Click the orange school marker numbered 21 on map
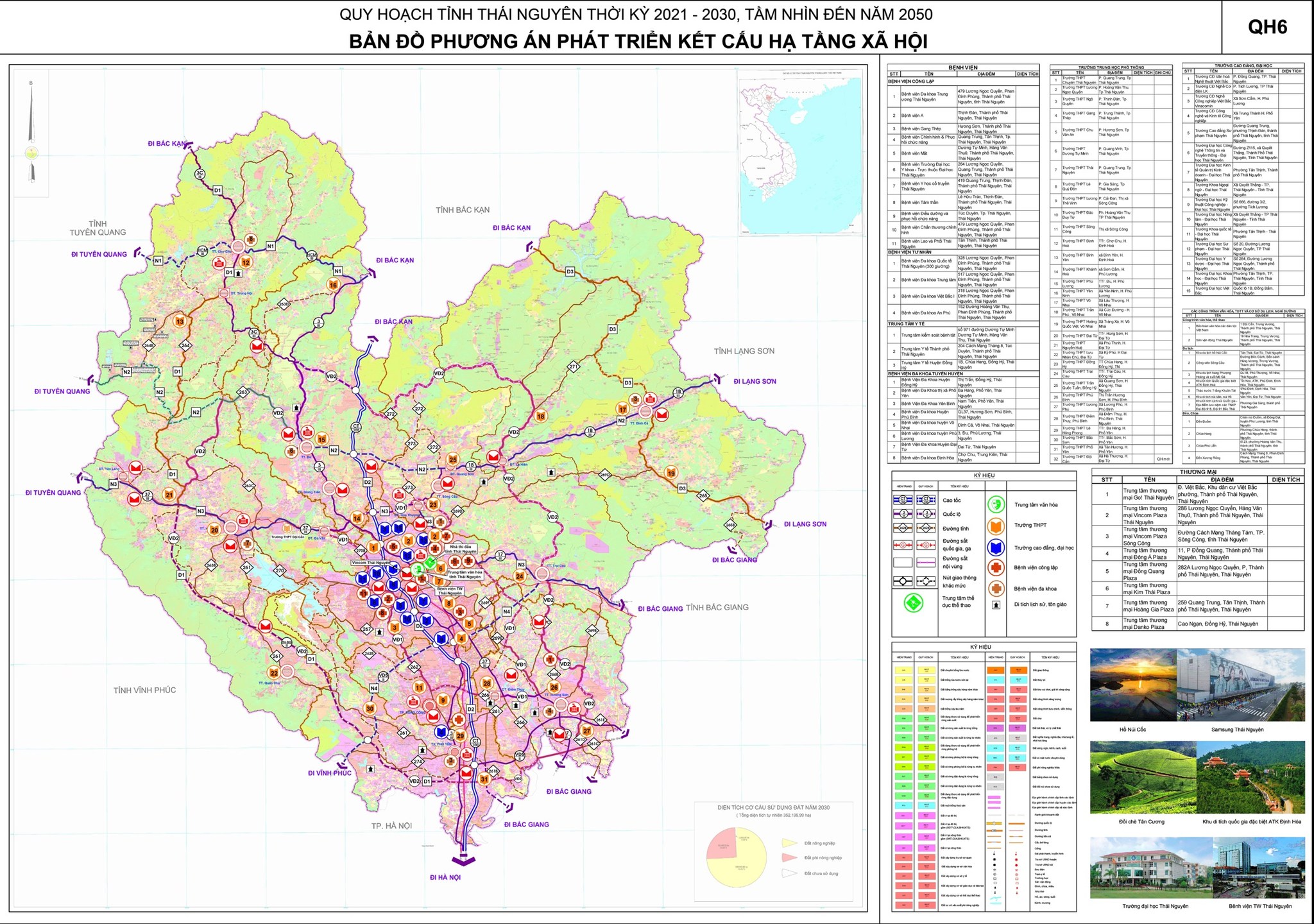The width and height of the screenshot is (1314, 924). click(169, 495)
